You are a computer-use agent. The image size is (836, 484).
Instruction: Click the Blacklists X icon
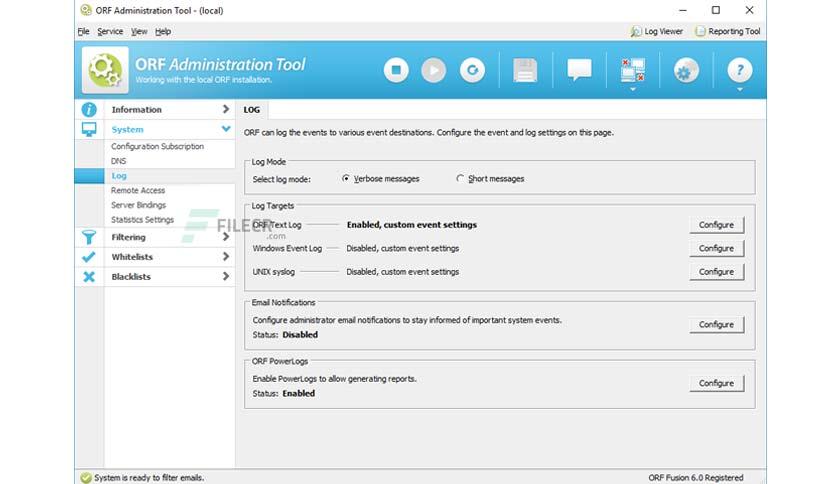[89, 277]
